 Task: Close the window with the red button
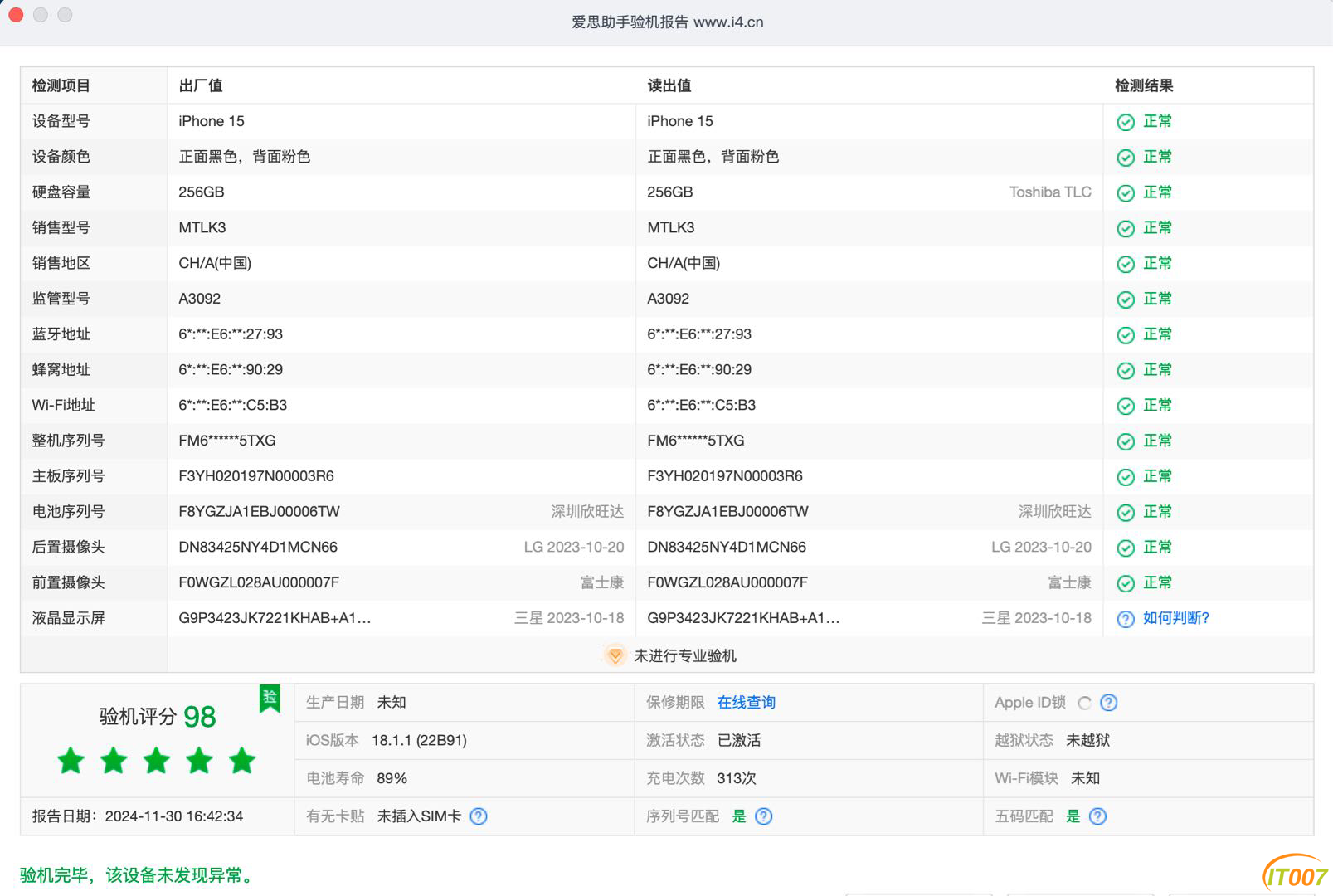[15, 15]
